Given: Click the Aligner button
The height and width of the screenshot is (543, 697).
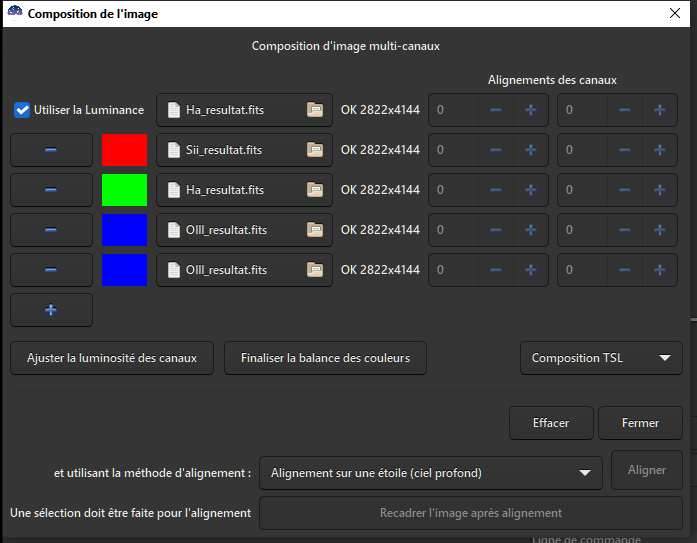Looking at the screenshot, I should [647, 470].
